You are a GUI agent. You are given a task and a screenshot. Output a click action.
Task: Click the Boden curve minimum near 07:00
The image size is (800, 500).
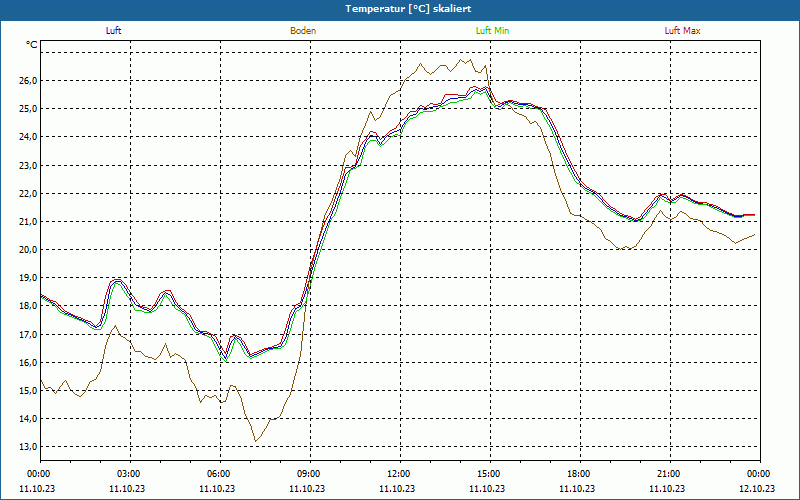pos(256,441)
